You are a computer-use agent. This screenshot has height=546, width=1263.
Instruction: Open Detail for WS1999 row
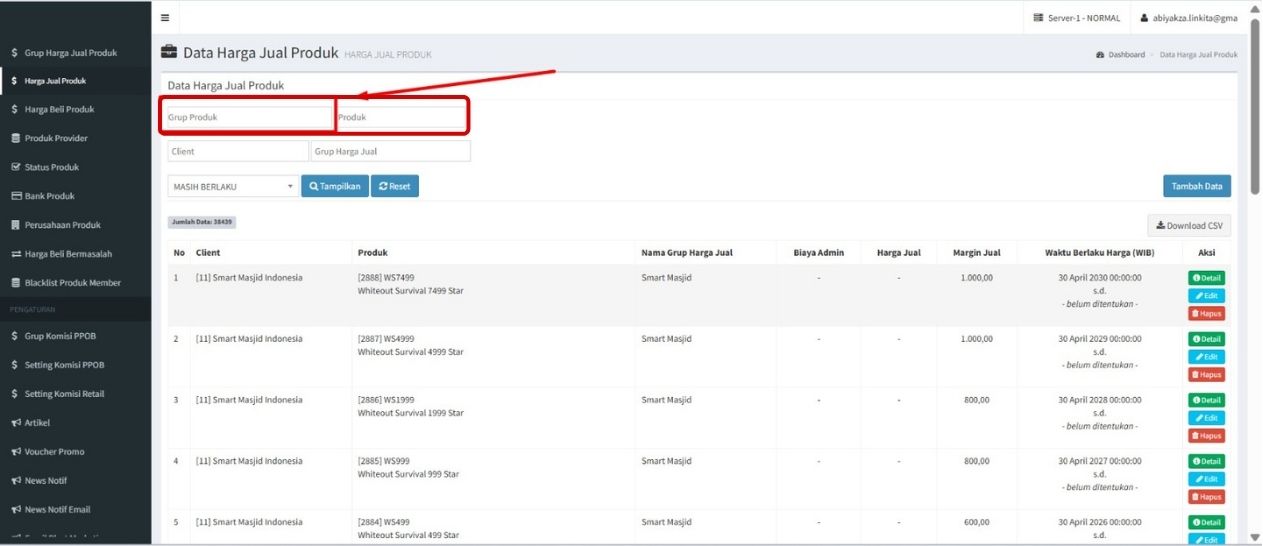click(x=1206, y=400)
